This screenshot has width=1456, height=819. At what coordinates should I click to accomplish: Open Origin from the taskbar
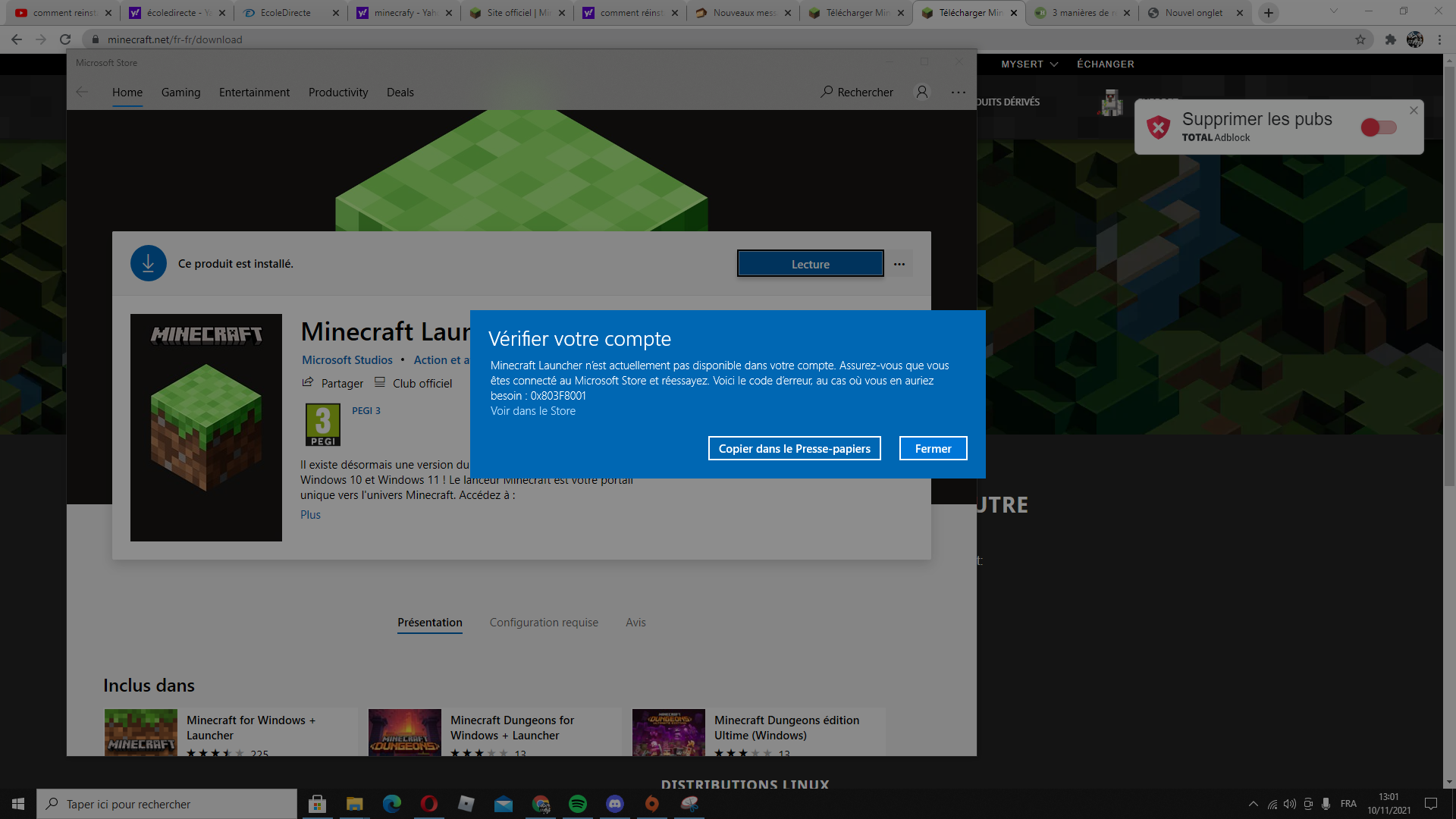[652, 804]
